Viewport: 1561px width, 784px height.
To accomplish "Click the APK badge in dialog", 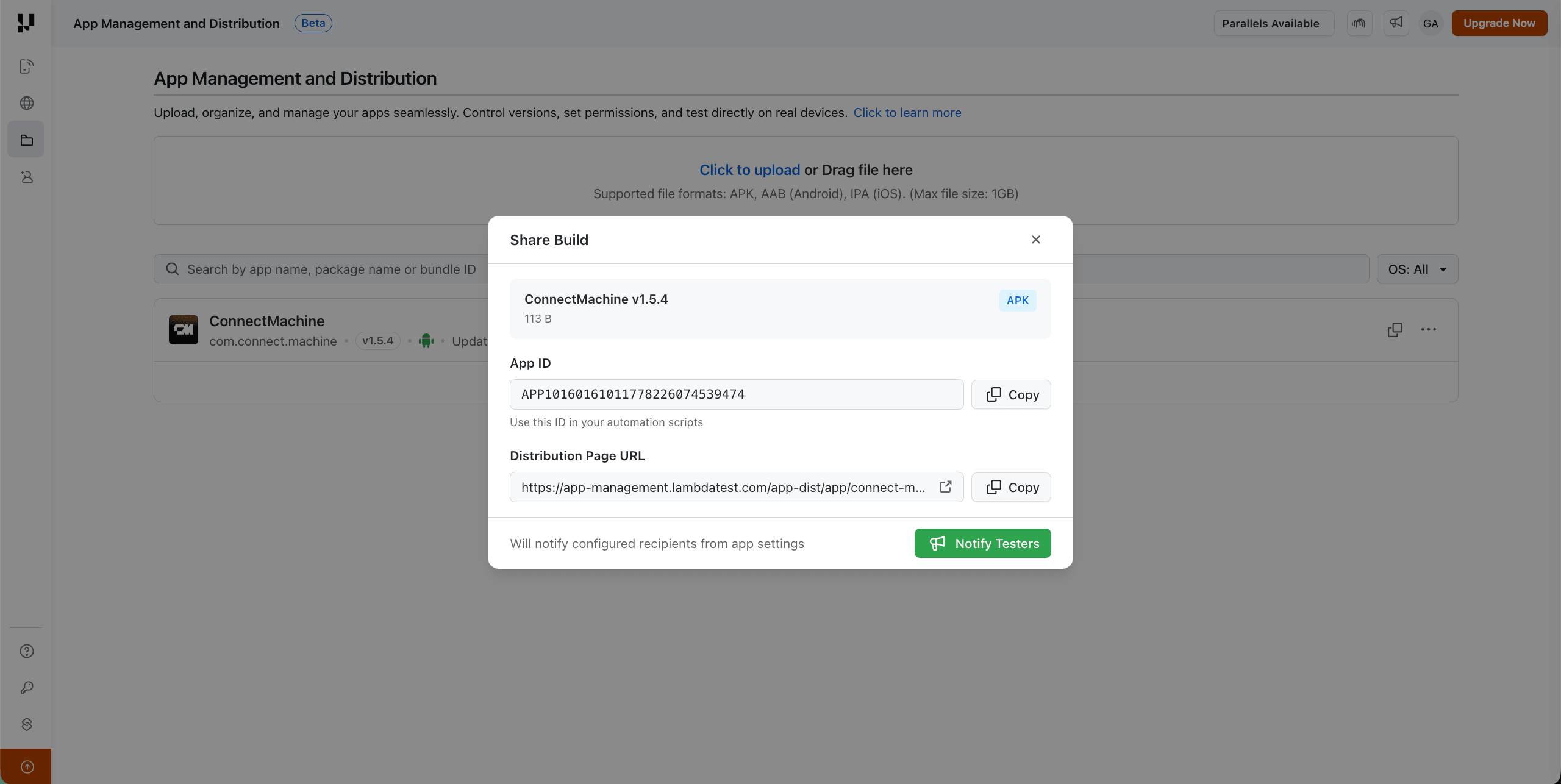I will (1018, 301).
